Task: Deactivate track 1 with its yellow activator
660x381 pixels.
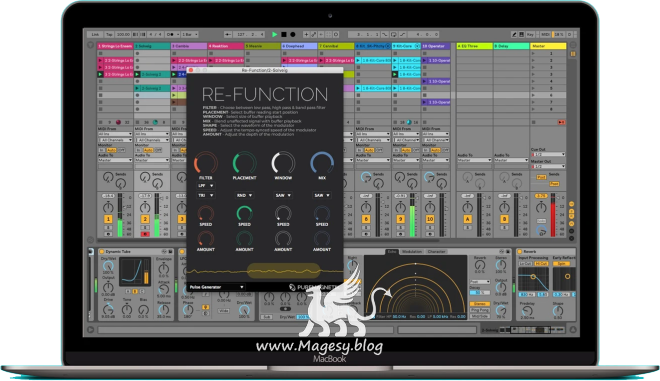Action: pyautogui.click(x=108, y=219)
